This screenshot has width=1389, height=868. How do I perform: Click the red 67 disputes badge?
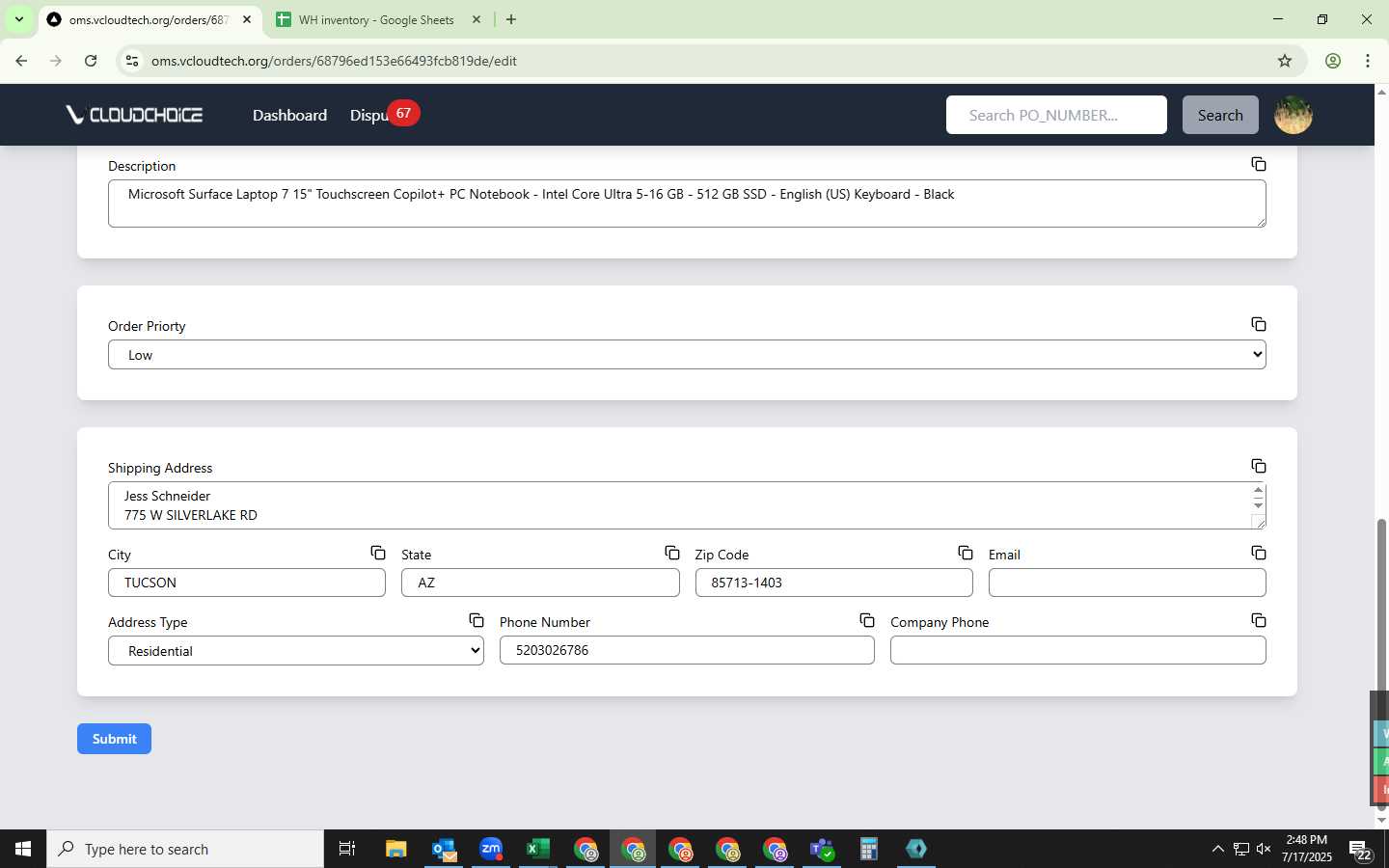[x=403, y=113]
